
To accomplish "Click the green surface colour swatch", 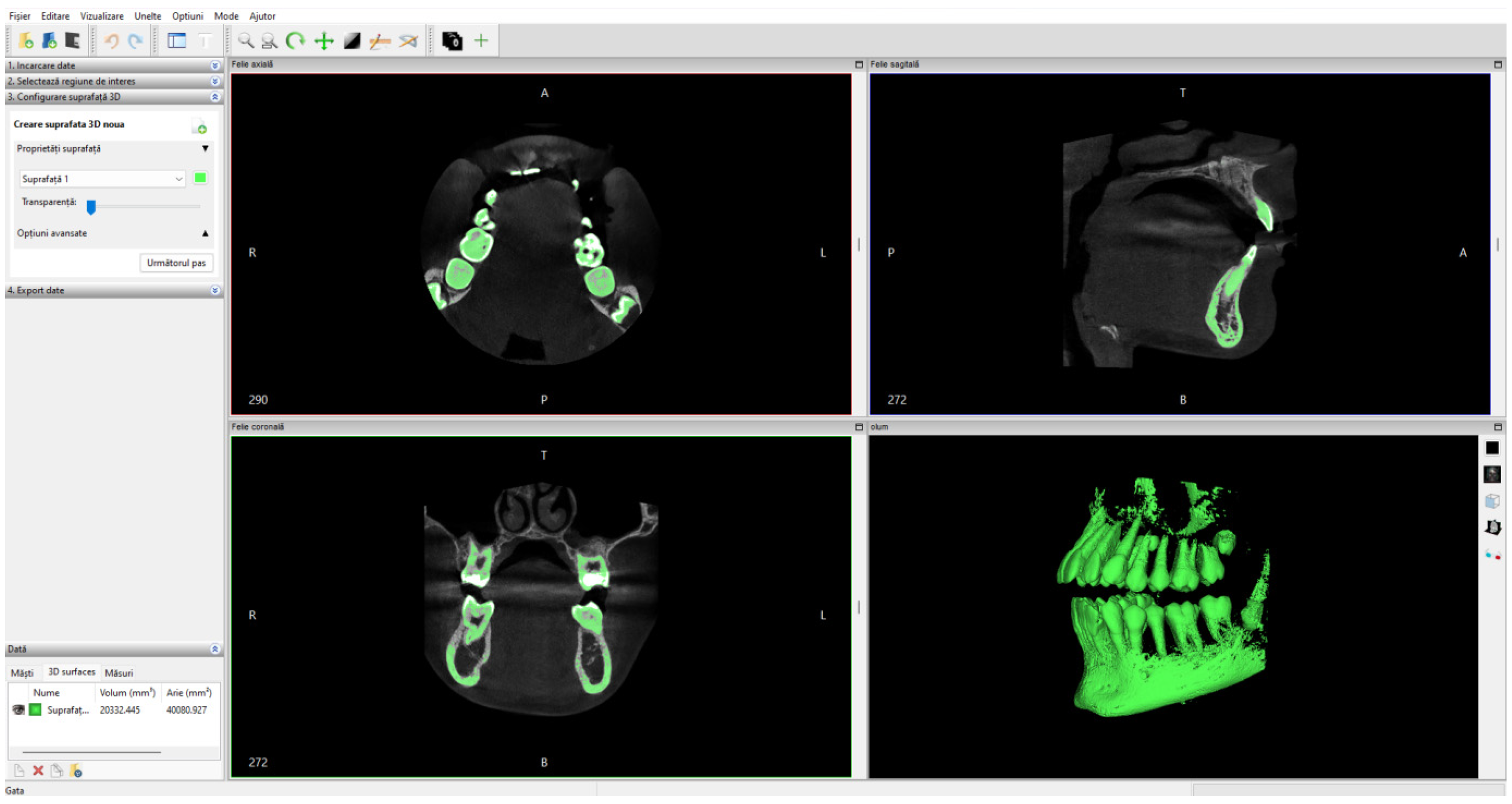I will [200, 178].
